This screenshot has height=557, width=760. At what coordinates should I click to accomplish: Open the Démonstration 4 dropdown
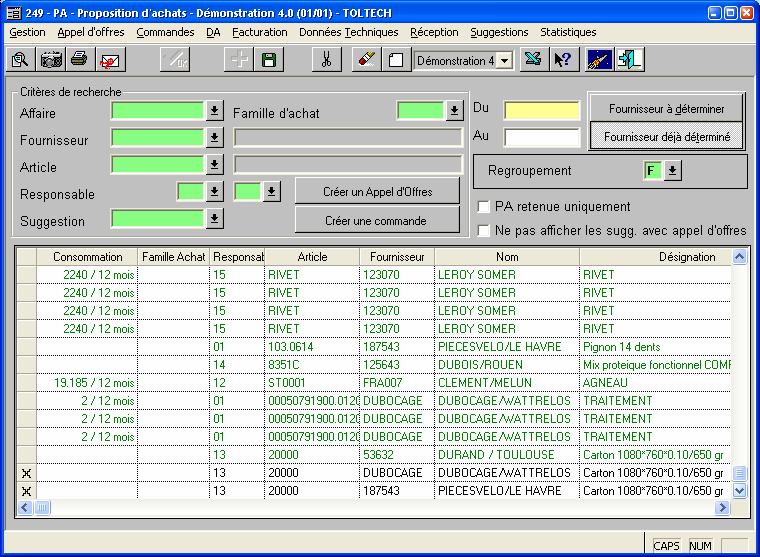pyautogui.click(x=505, y=61)
